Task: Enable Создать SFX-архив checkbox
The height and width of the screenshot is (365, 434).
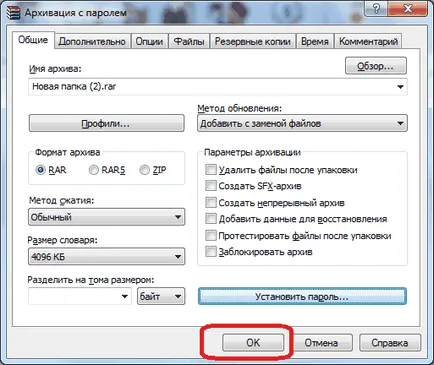Action: click(211, 185)
